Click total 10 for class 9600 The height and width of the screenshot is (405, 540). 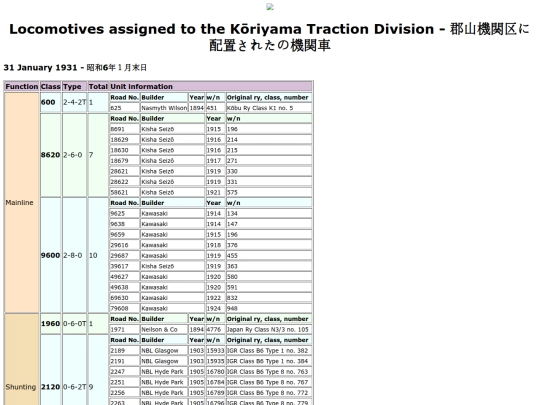98,255
